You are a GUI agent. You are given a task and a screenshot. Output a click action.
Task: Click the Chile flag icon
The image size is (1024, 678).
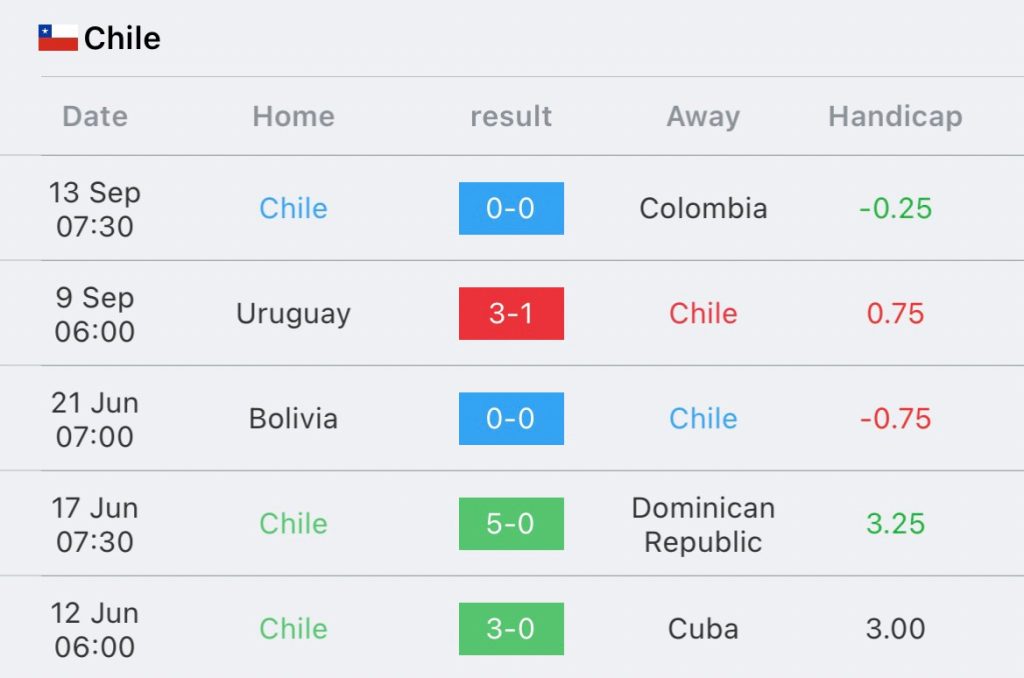pyautogui.click(x=57, y=38)
